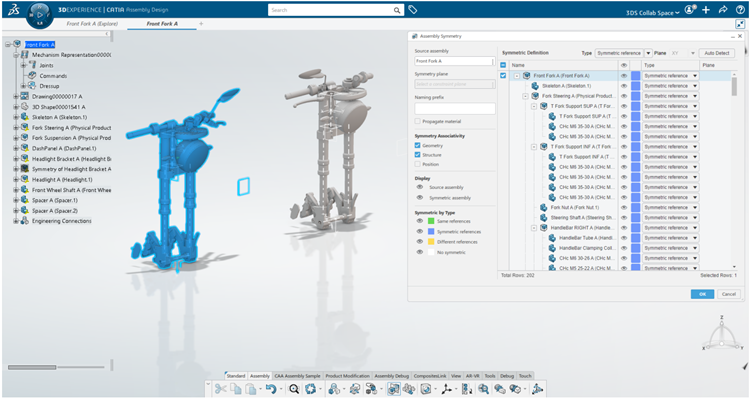Click the tag icon beside search bar
Viewport: 752px width, 400px height.
(414, 10)
